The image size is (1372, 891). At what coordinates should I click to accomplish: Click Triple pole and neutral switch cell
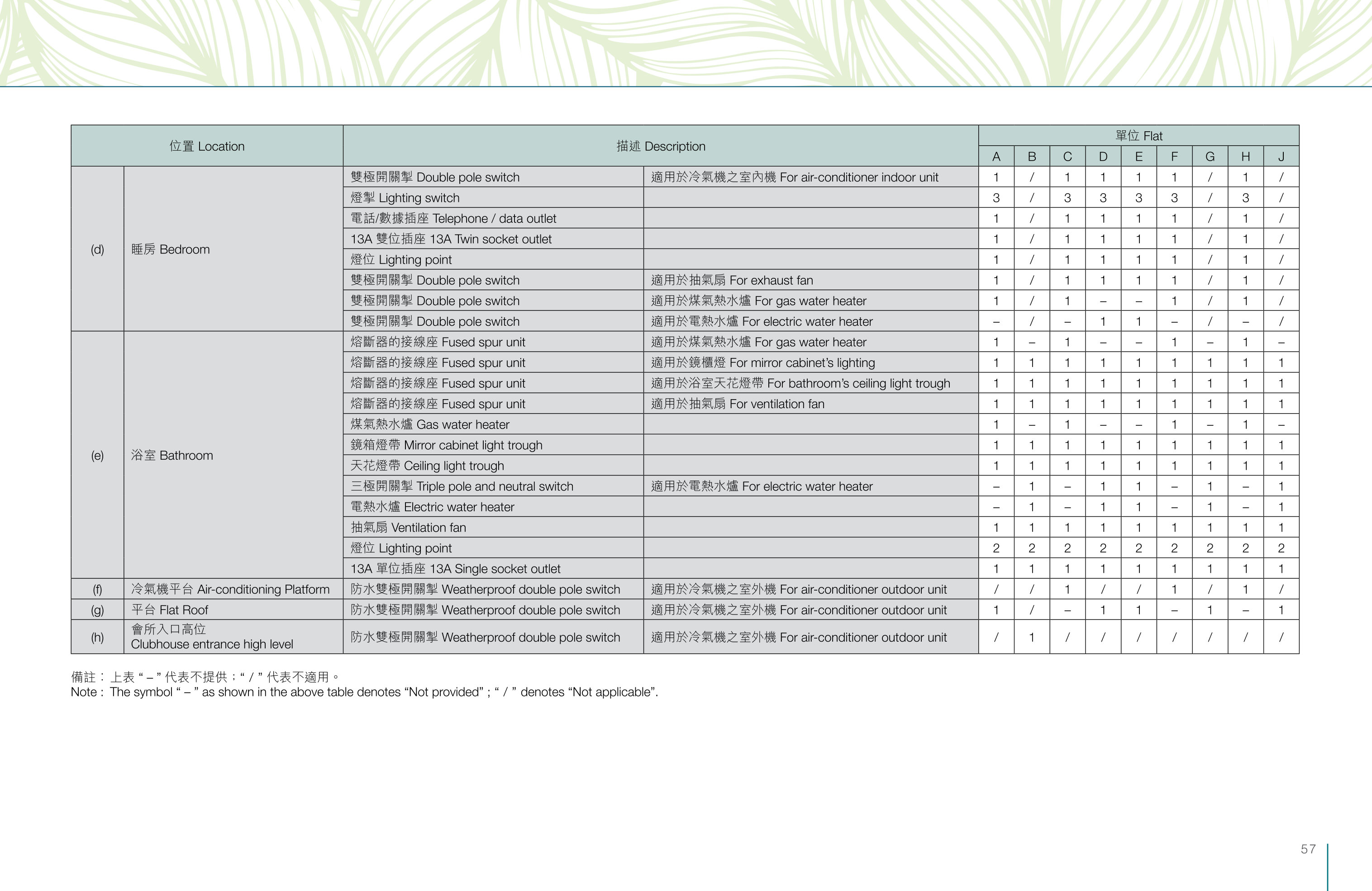(494, 486)
